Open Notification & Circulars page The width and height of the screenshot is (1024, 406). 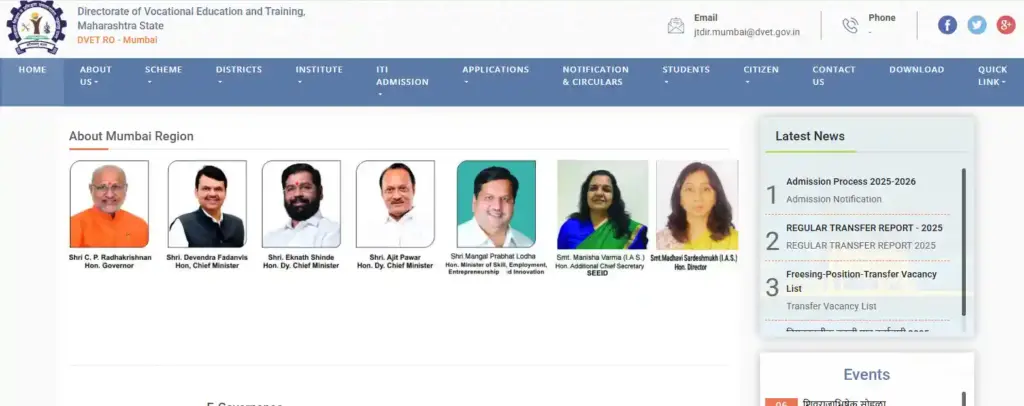(x=596, y=76)
